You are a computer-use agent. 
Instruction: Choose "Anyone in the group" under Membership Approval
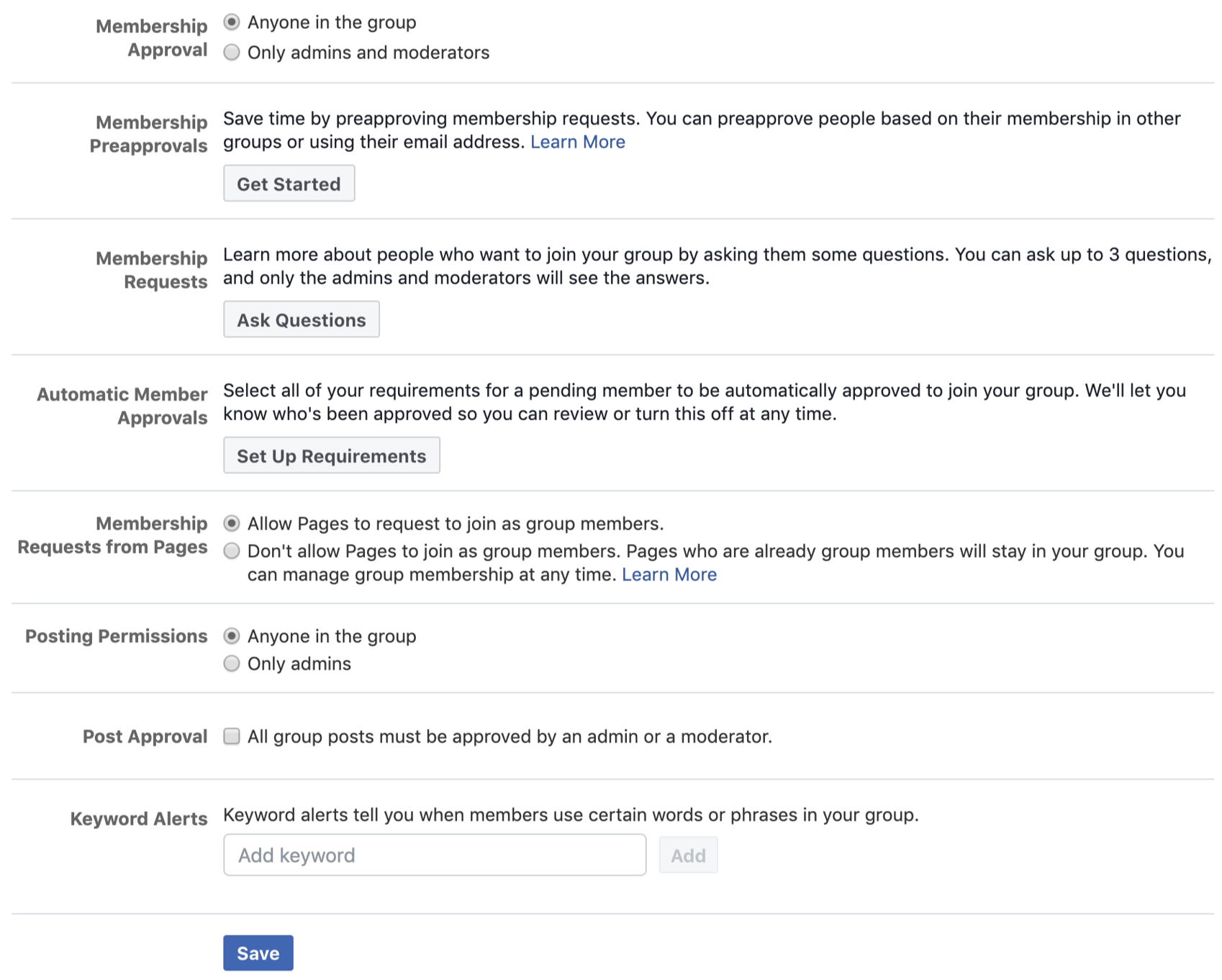(x=232, y=22)
